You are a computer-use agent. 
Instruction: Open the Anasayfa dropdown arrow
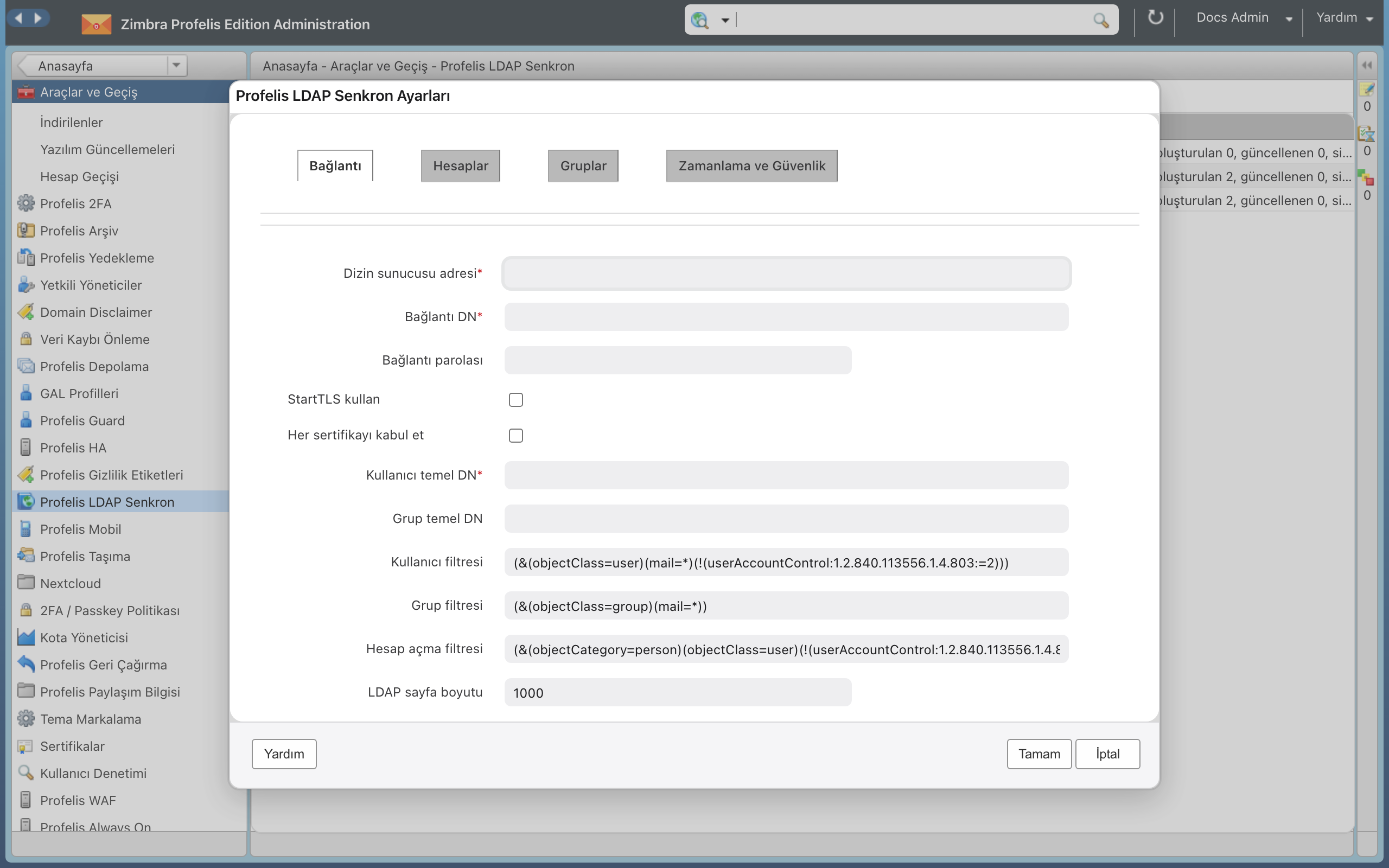(x=176, y=66)
